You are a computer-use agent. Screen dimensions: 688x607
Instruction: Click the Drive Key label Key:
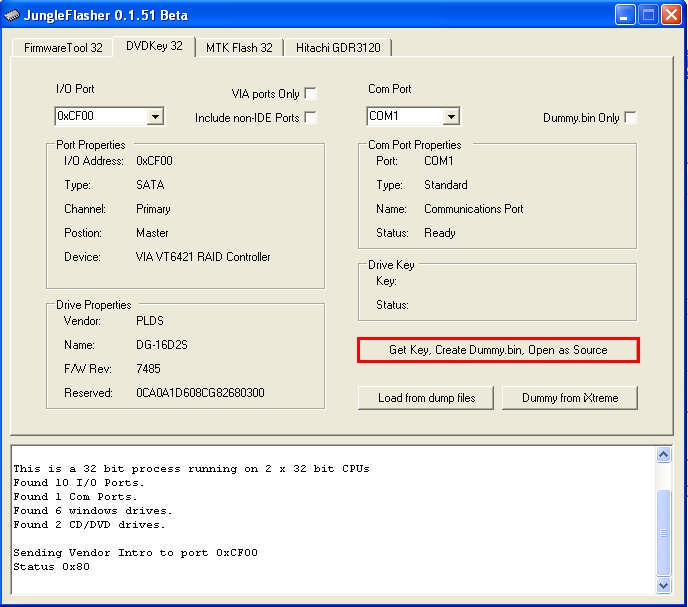click(x=386, y=281)
